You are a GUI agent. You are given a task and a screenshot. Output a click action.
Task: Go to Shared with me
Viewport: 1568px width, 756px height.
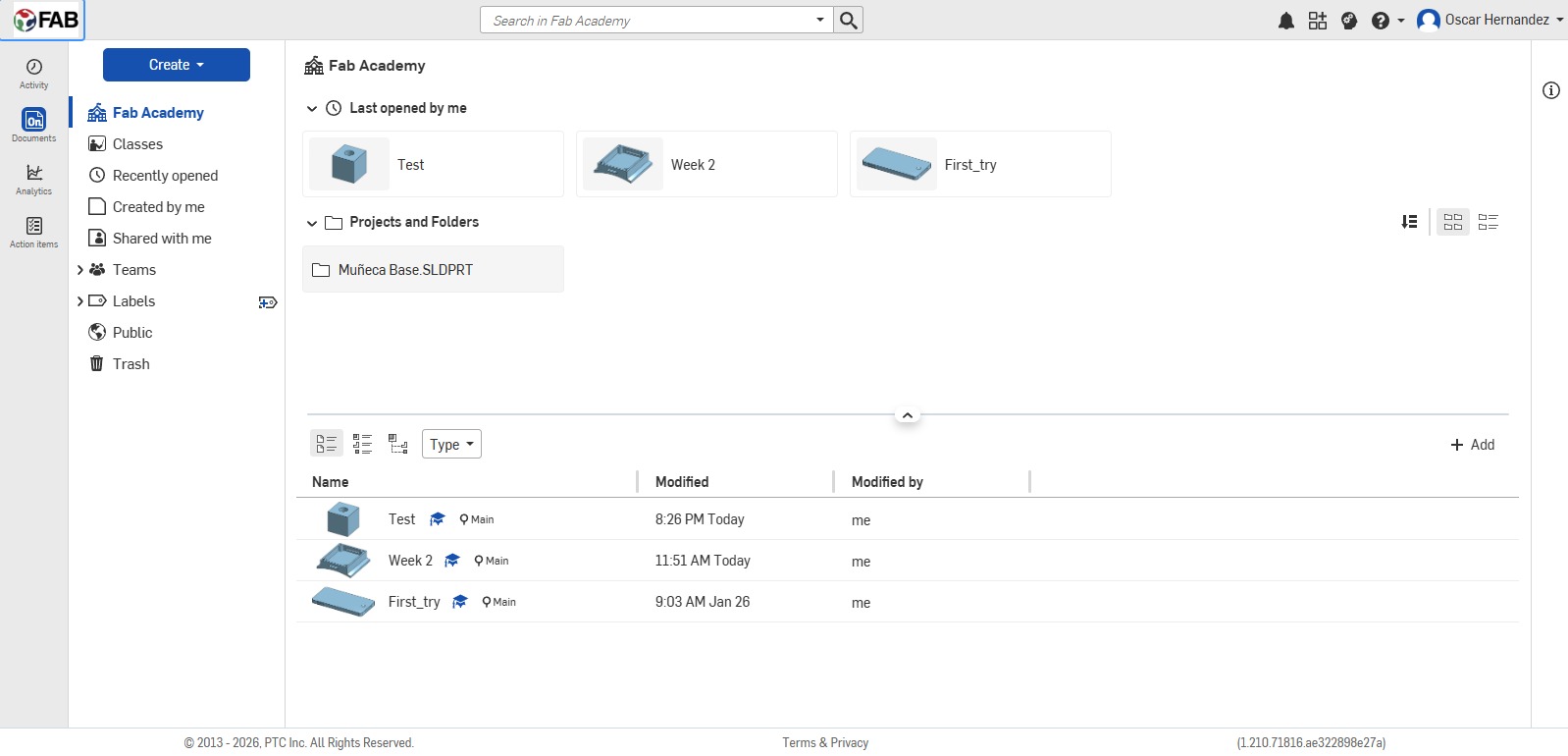(x=162, y=239)
